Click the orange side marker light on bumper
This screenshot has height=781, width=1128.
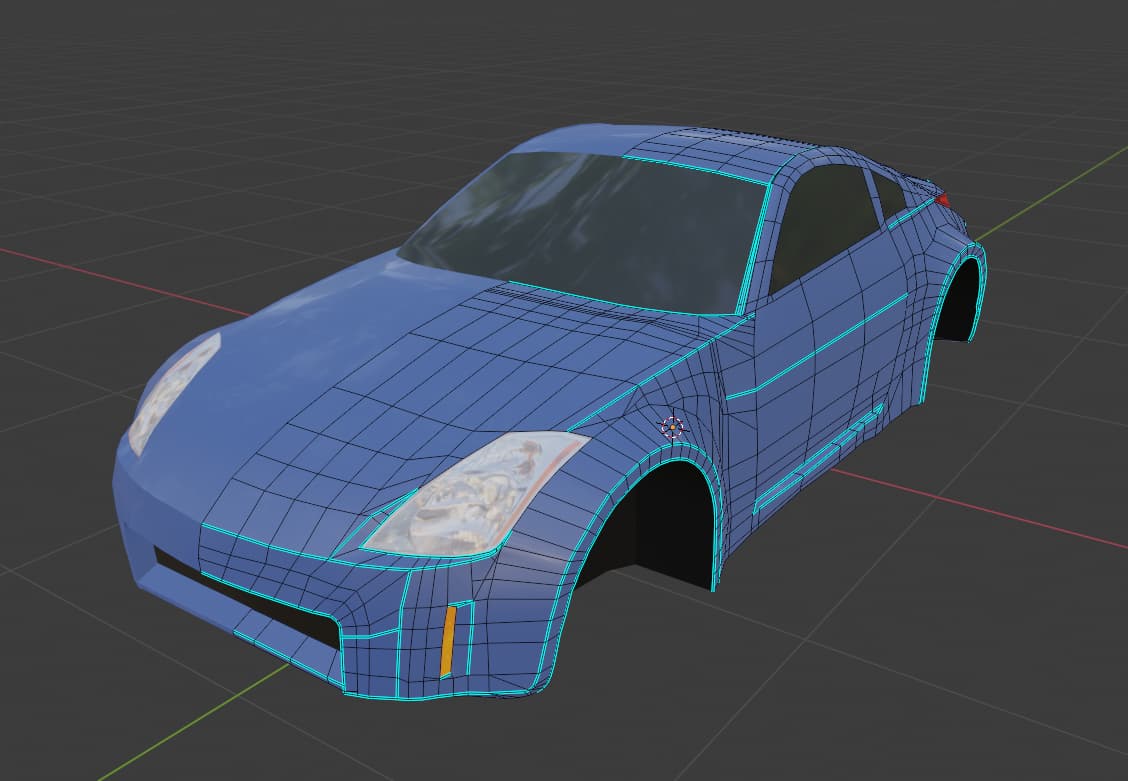pos(448,641)
